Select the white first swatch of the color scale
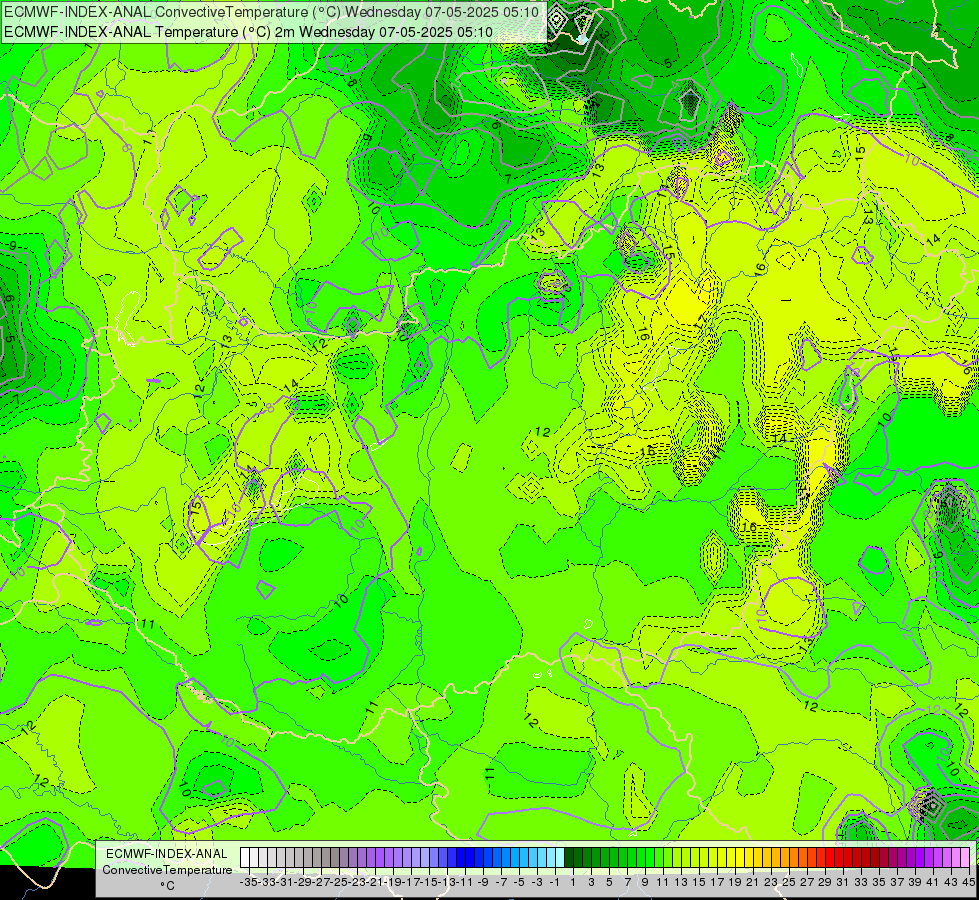The width and height of the screenshot is (979, 900). click(245, 858)
